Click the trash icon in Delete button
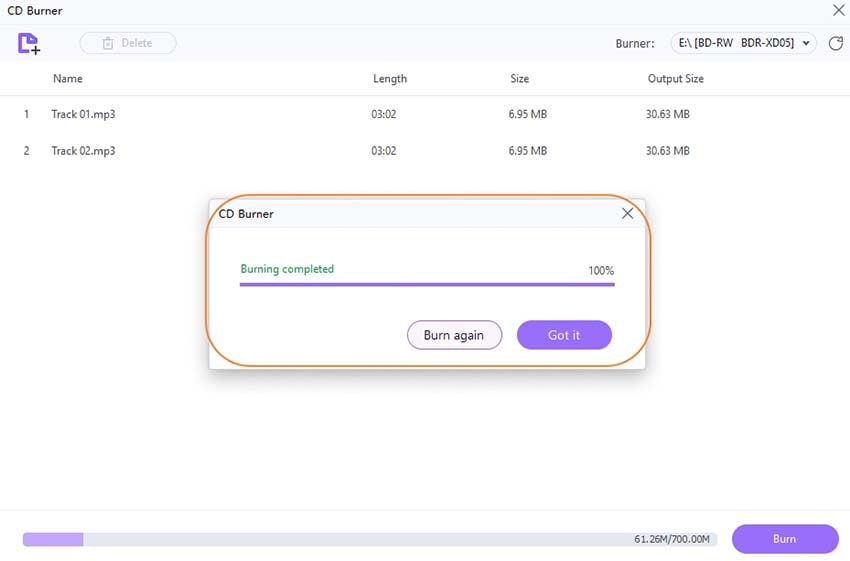This screenshot has height=561, width=850. [x=108, y=43]
